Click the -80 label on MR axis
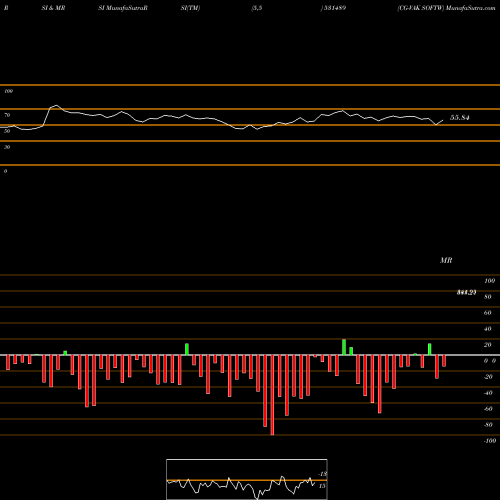 tap(488, 425)
